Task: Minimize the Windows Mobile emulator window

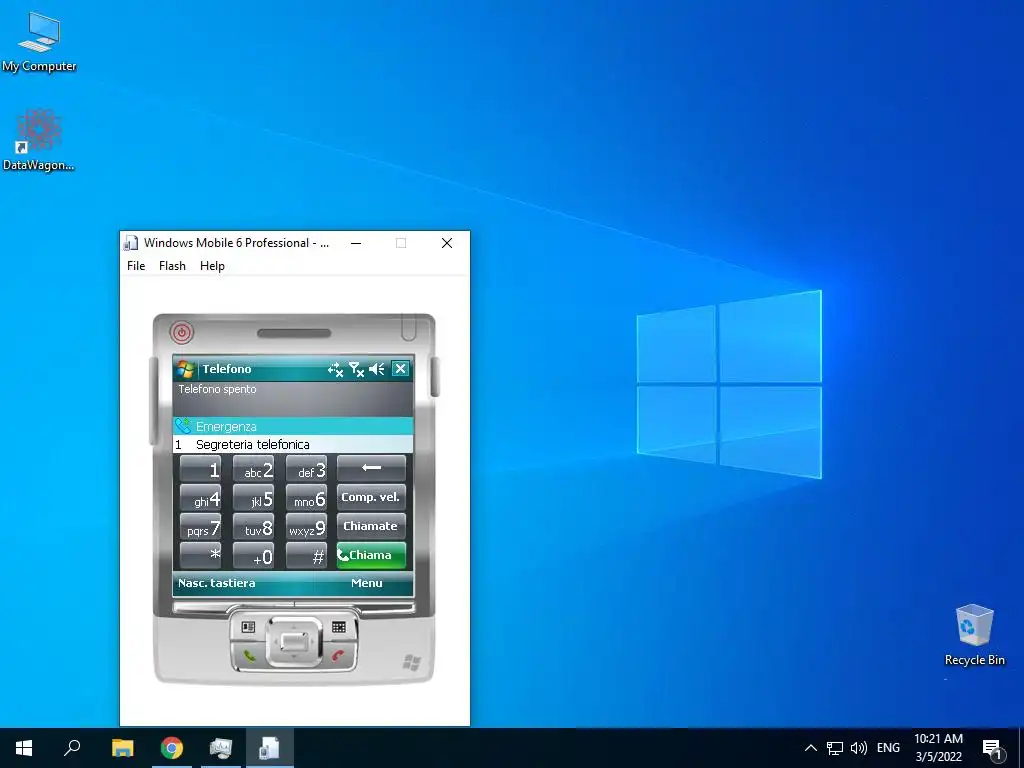Action: (356, 243)
